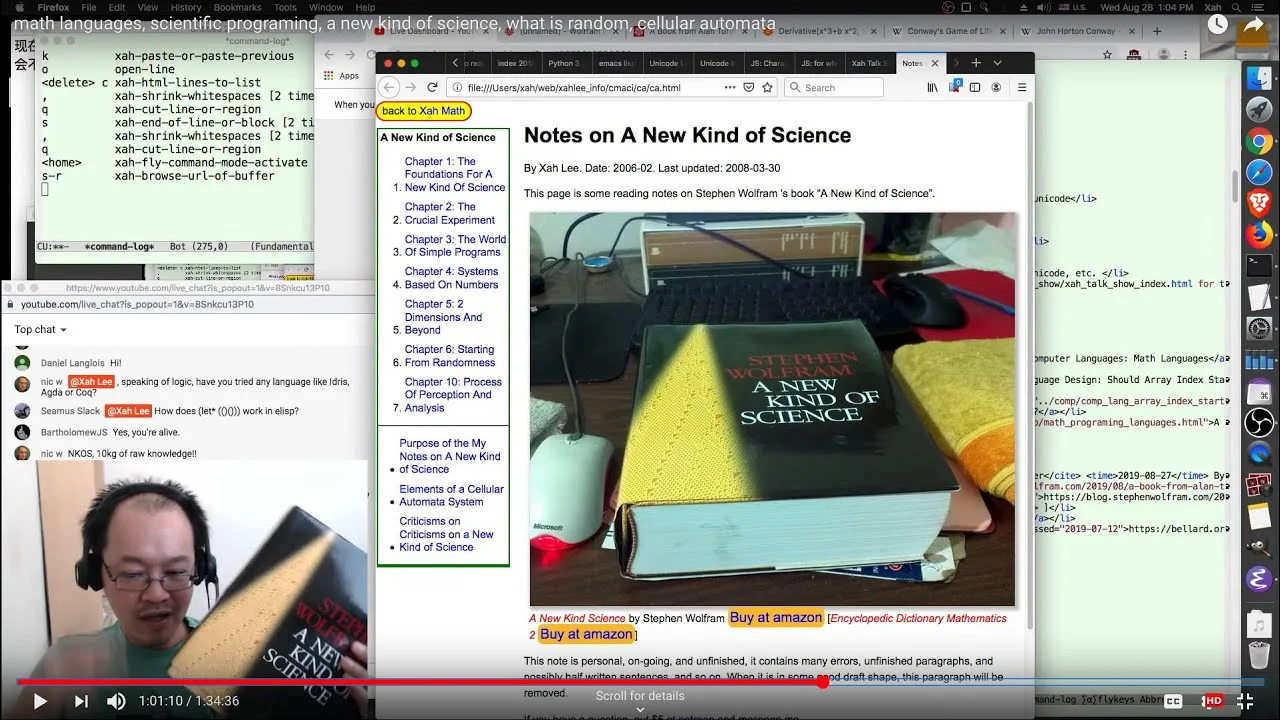Exit fullscreen mode
Viewport: 1280px width, 720px height.
pyautogui.click(x=1246, y=701)
